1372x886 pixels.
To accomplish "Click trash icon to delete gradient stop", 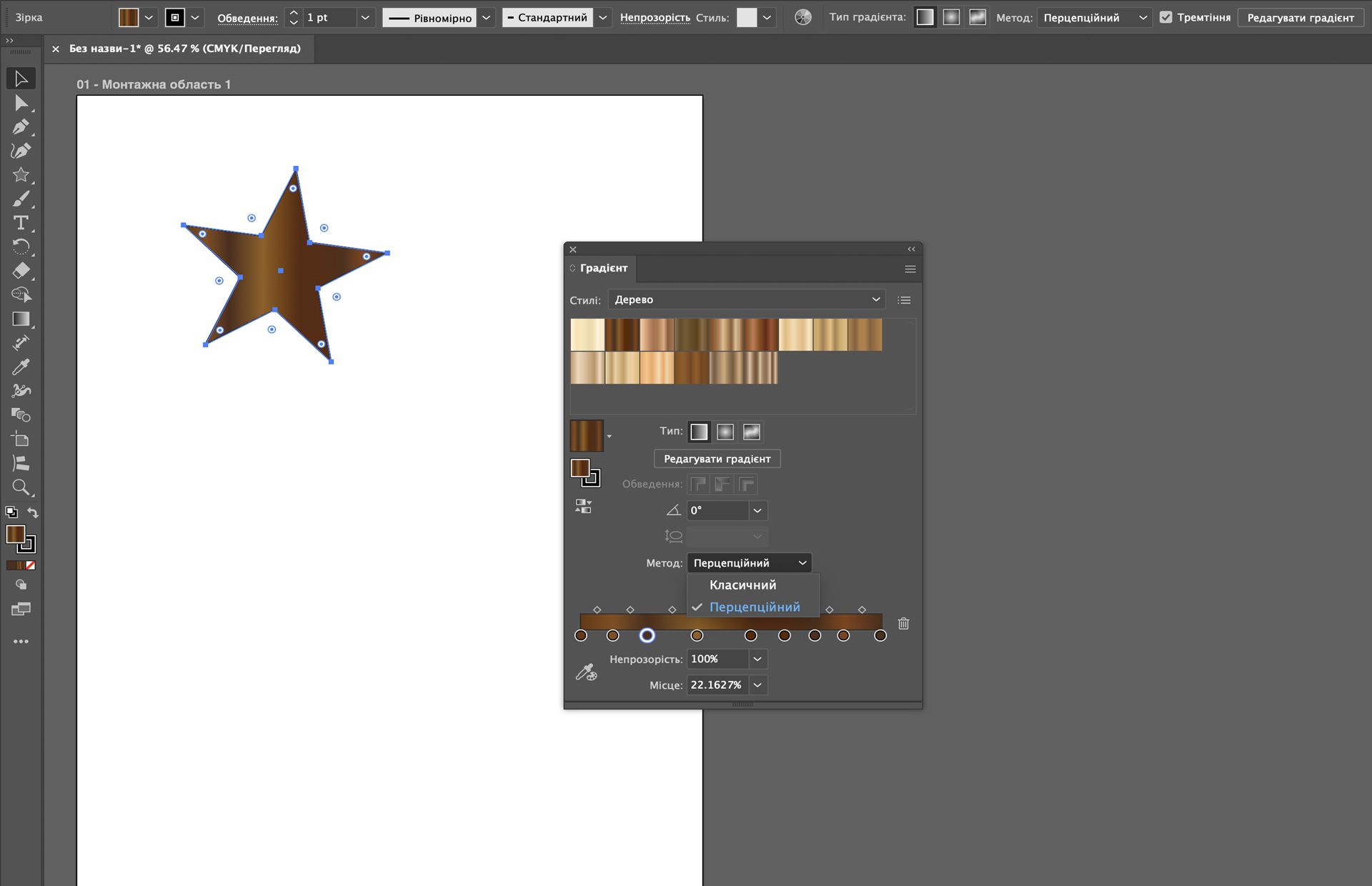I will tap(903, 624).
